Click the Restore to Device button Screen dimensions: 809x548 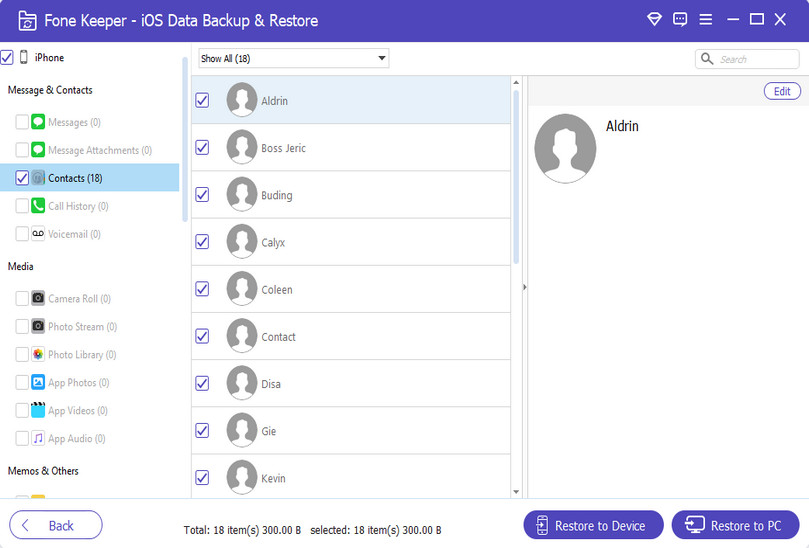pyautogui.click(x=592, y=525)
